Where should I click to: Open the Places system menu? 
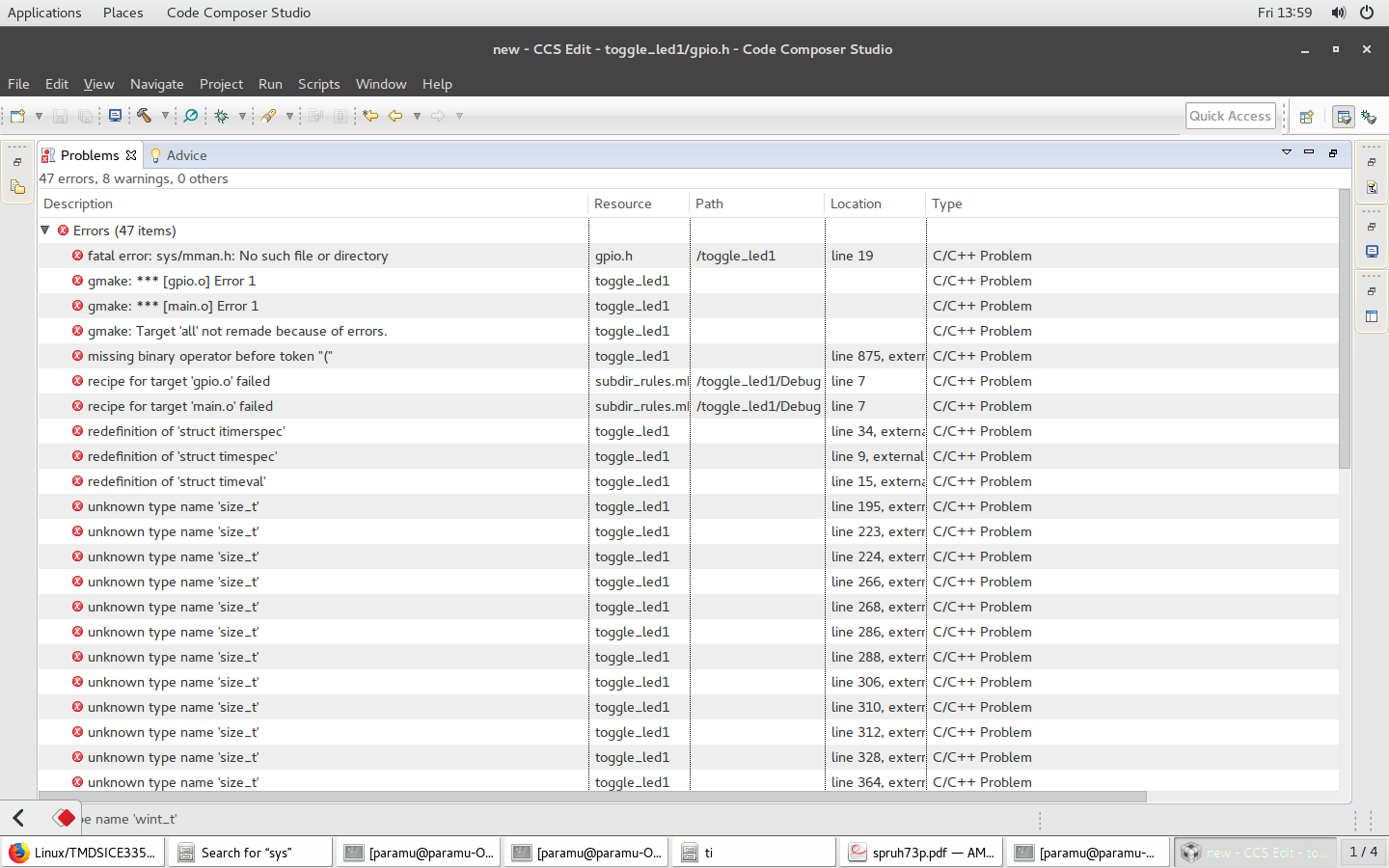click(x=123, y=13)
